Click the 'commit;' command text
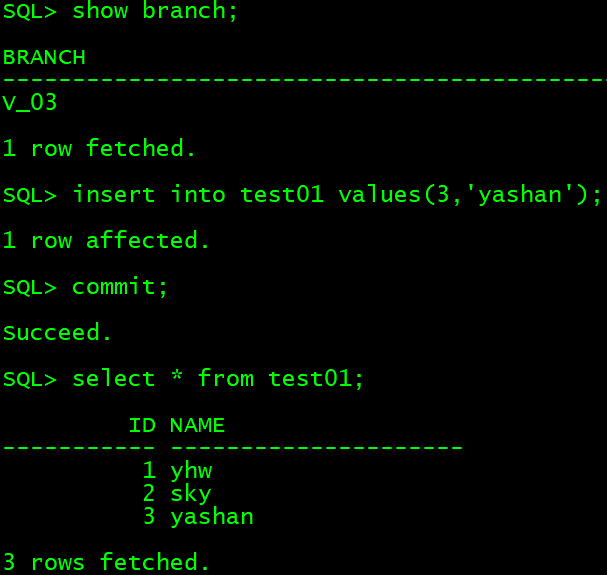 coord(120,287)
